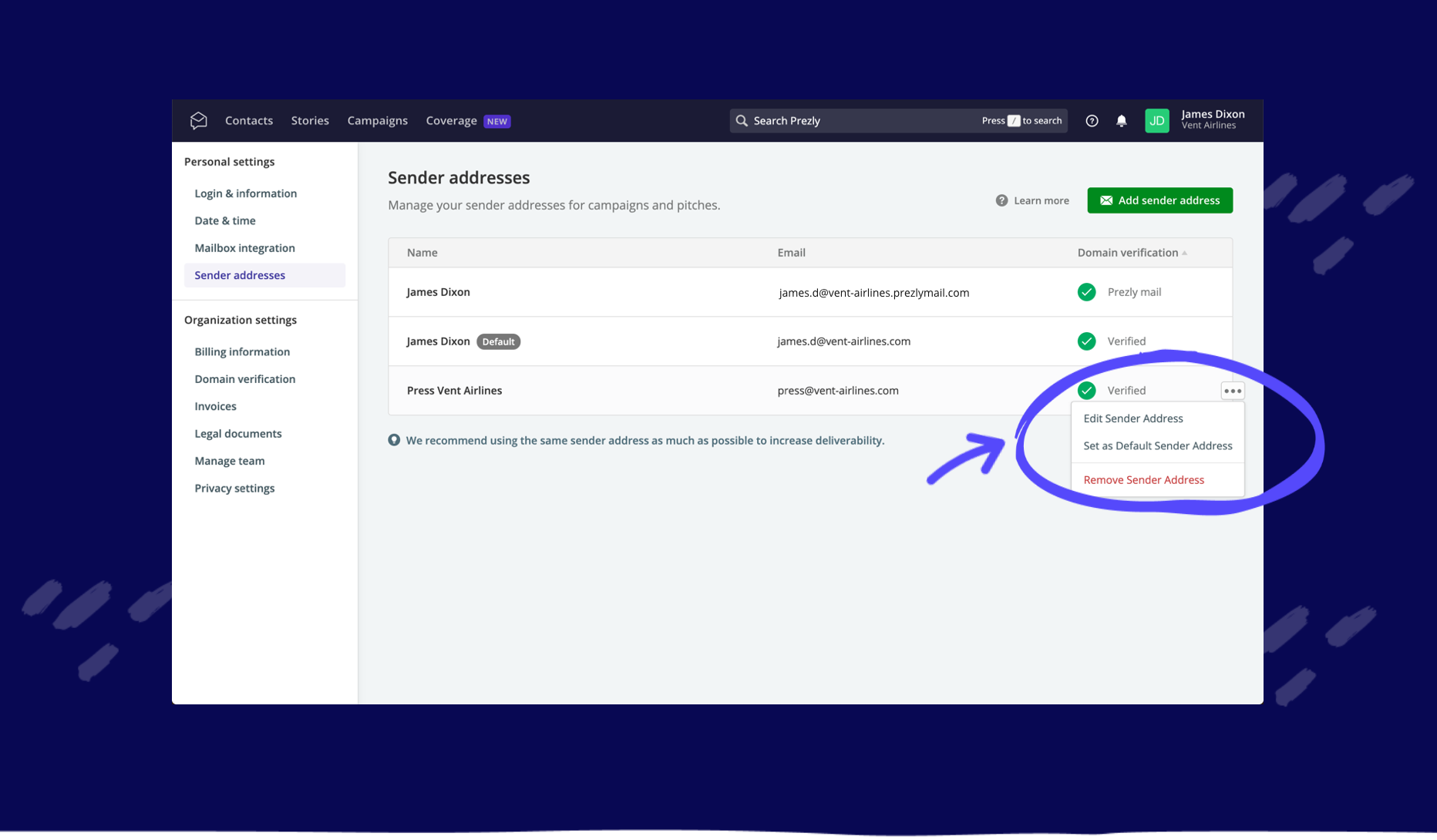Viewport: 1437px width, 840px height.
Task: Go to Mailbox integration settings
Action: (244, 248)
